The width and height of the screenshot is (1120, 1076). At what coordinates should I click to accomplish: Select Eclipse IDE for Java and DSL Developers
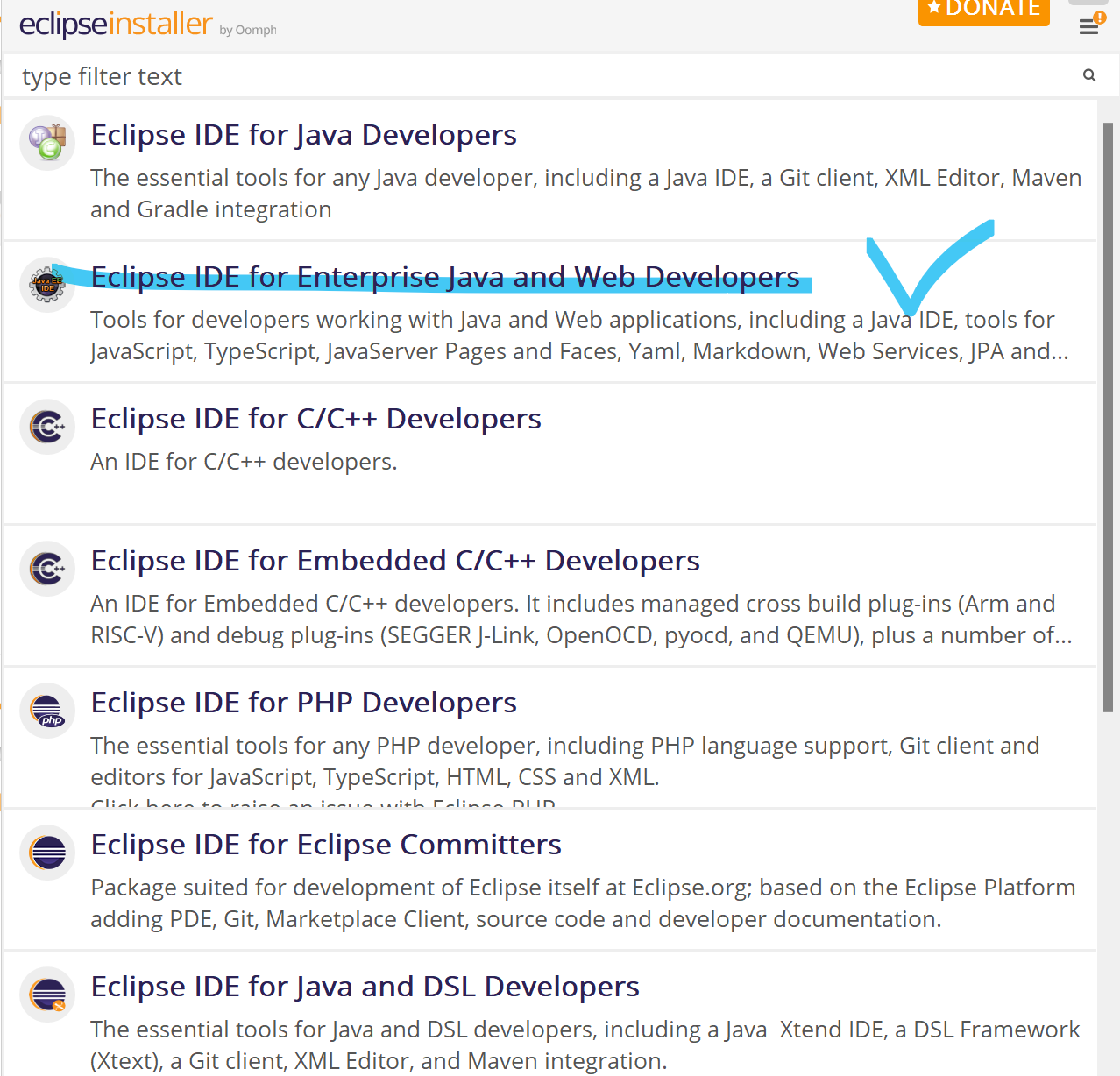pos(365,987)
